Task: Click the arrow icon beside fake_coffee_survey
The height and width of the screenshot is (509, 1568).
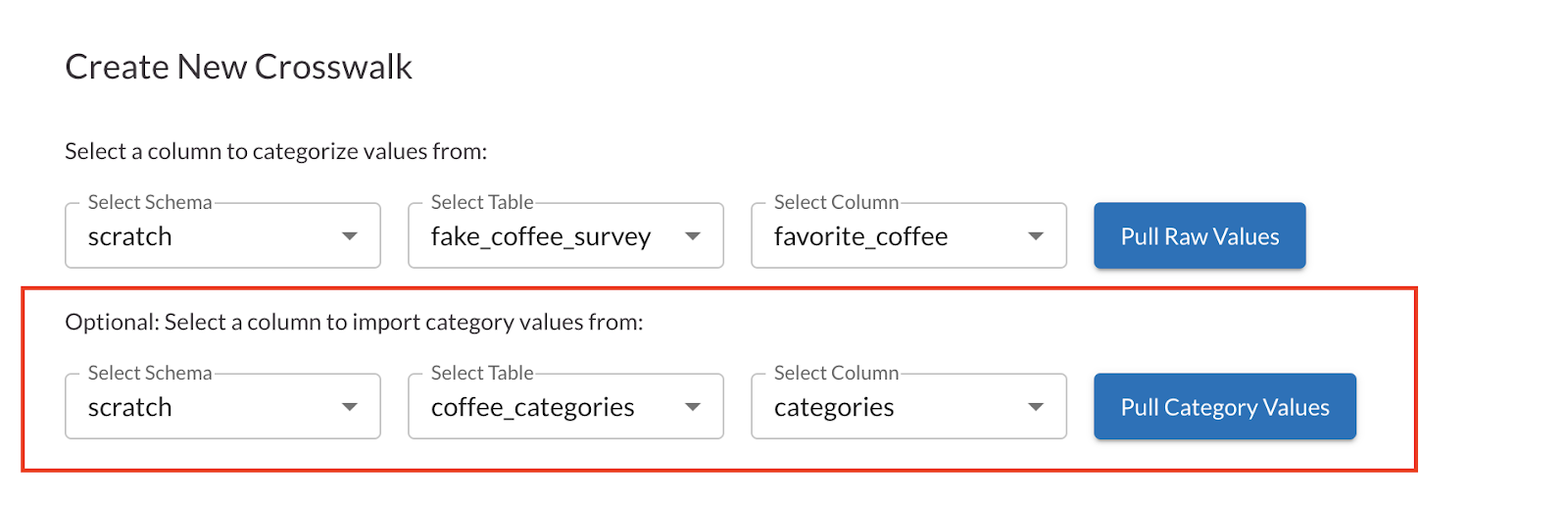Action: coord(693,236)
